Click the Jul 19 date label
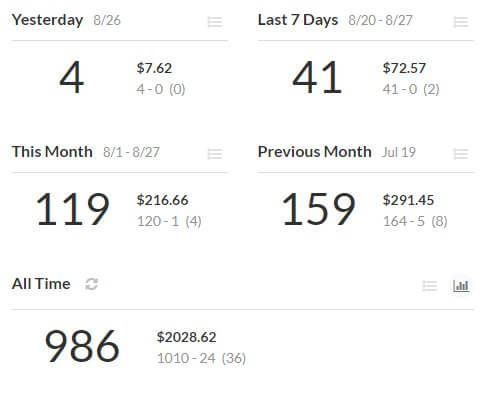Viewport: 496px width, 401px height. (x=399, y=152)
